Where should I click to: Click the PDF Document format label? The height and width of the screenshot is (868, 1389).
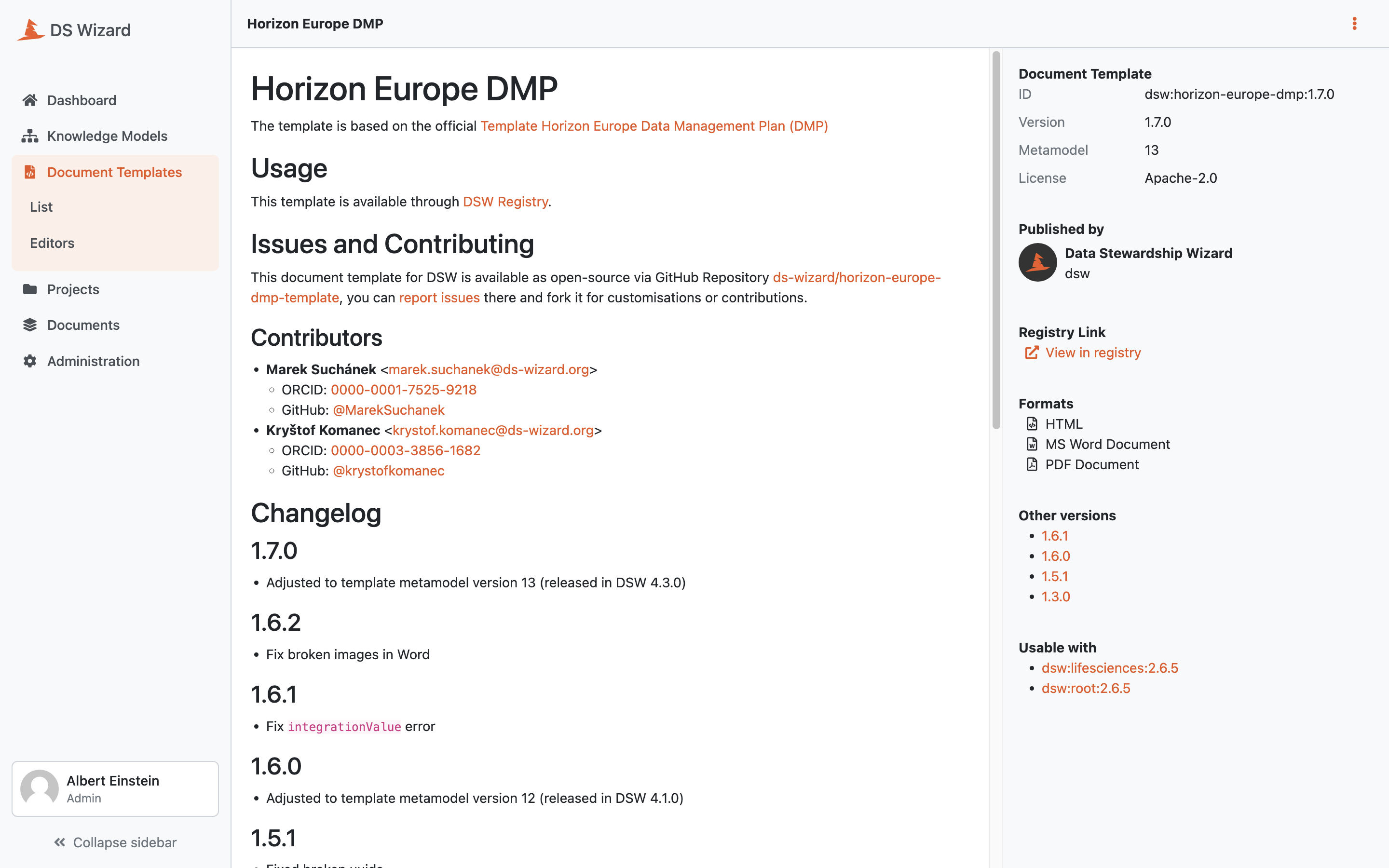coord(1092,464)
